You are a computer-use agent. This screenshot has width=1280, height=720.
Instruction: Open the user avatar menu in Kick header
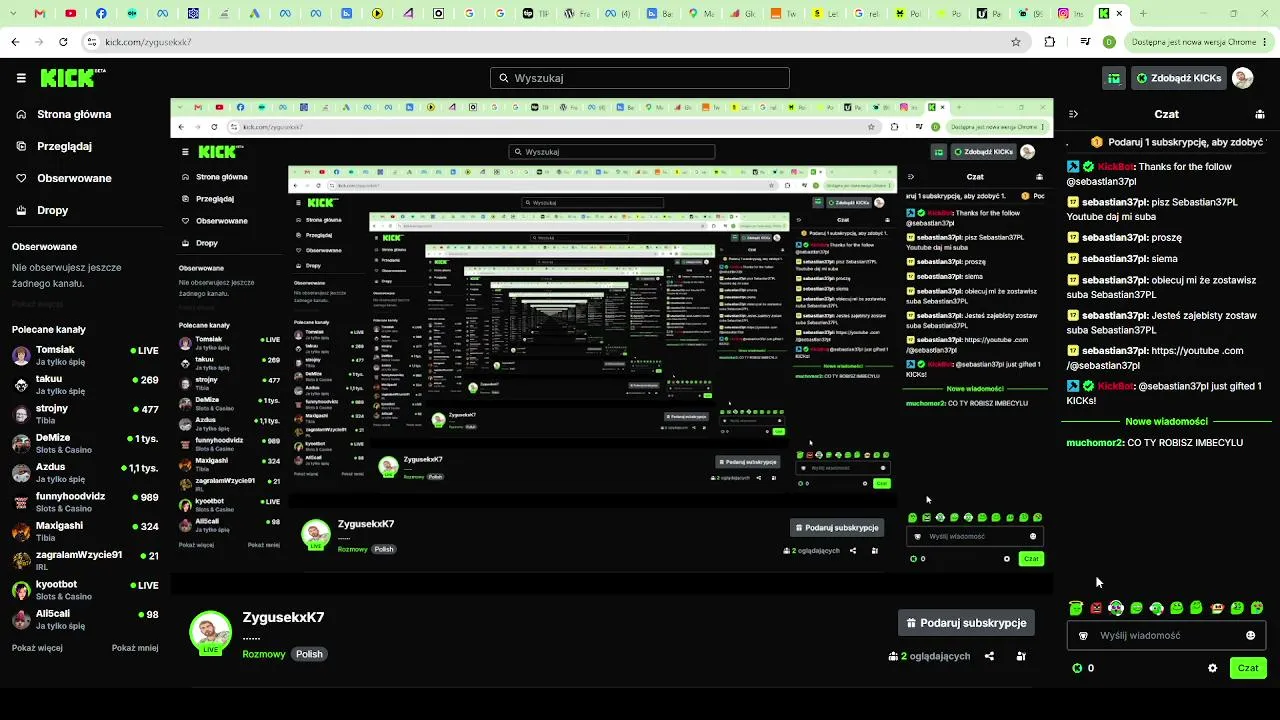pyautogui.click(x=1242, y=78)
